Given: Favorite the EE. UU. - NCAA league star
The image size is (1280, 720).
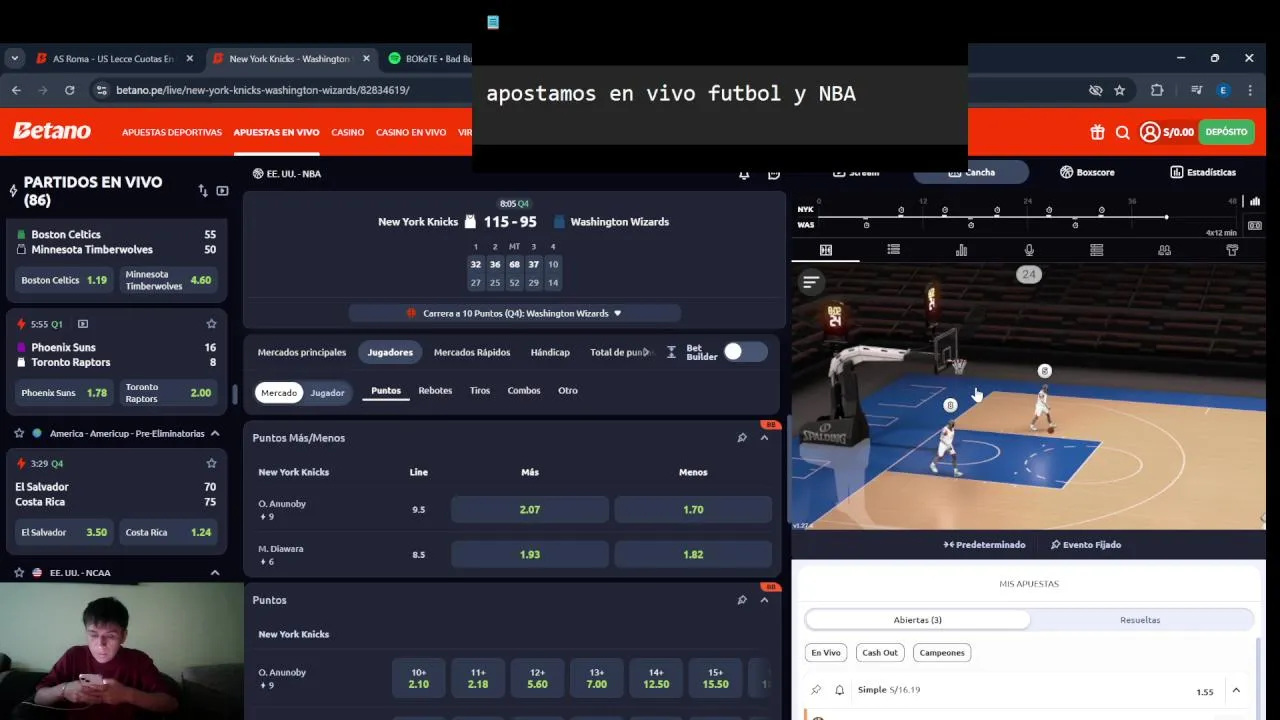Looking at the screenshot, I should click(x=19, y=573).
